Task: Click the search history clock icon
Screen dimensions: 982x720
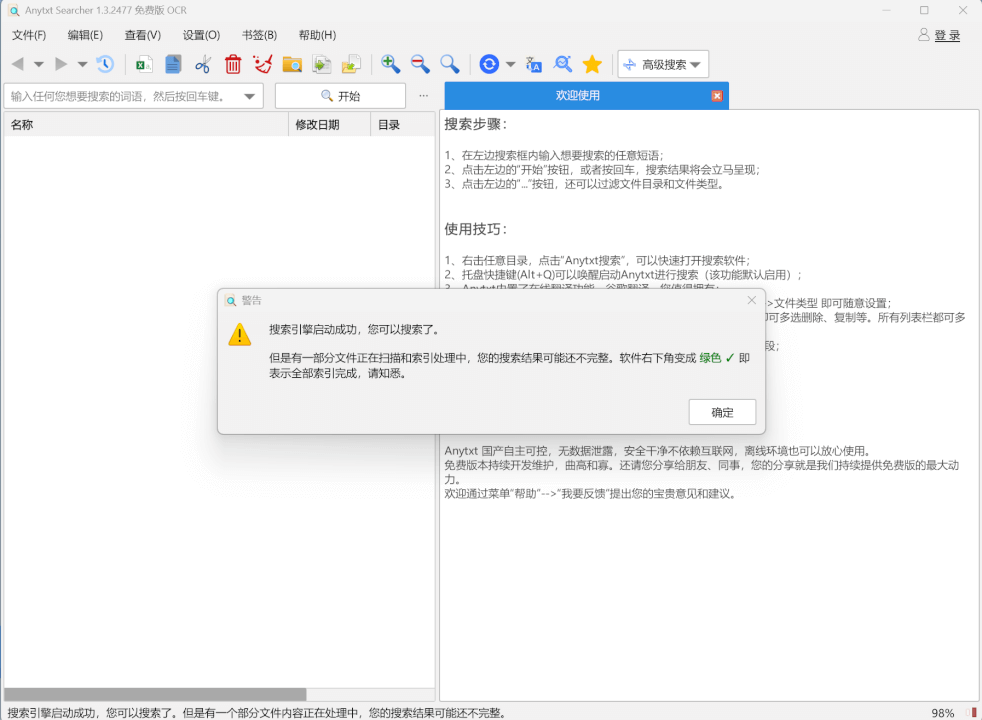Action: tap(105, 63)
